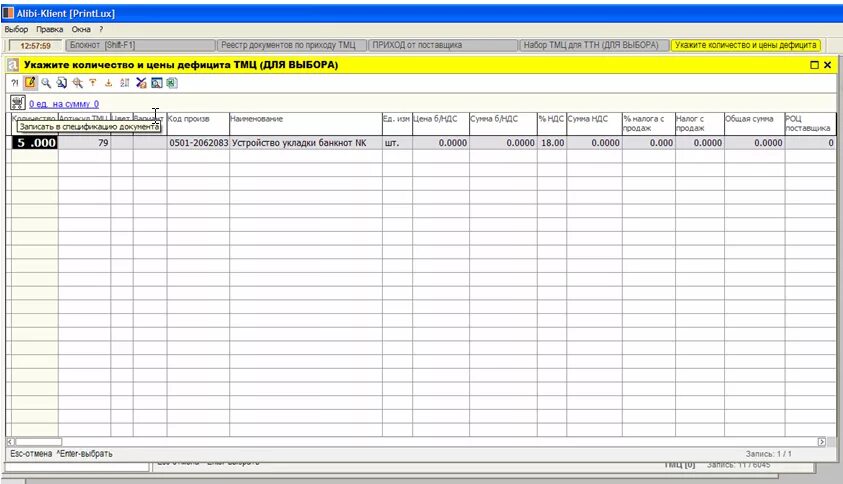
Task: Click the magnifier search toolbar icon
Action: tap(46, 83)
